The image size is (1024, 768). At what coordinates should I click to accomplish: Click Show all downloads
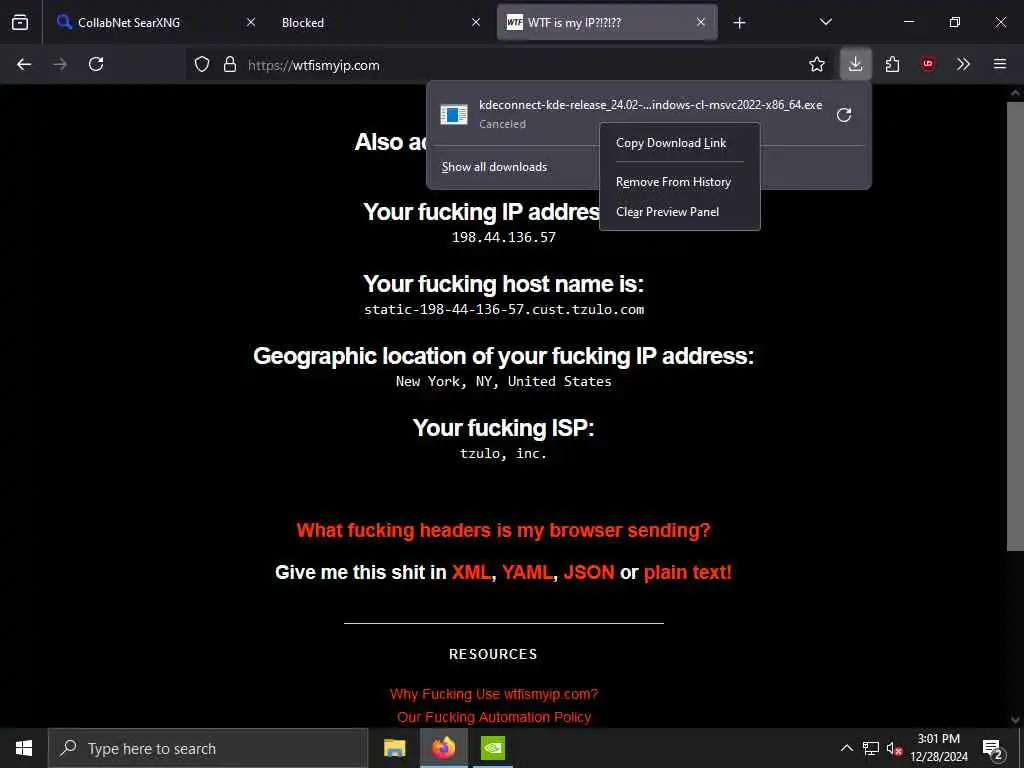point(494,167)
